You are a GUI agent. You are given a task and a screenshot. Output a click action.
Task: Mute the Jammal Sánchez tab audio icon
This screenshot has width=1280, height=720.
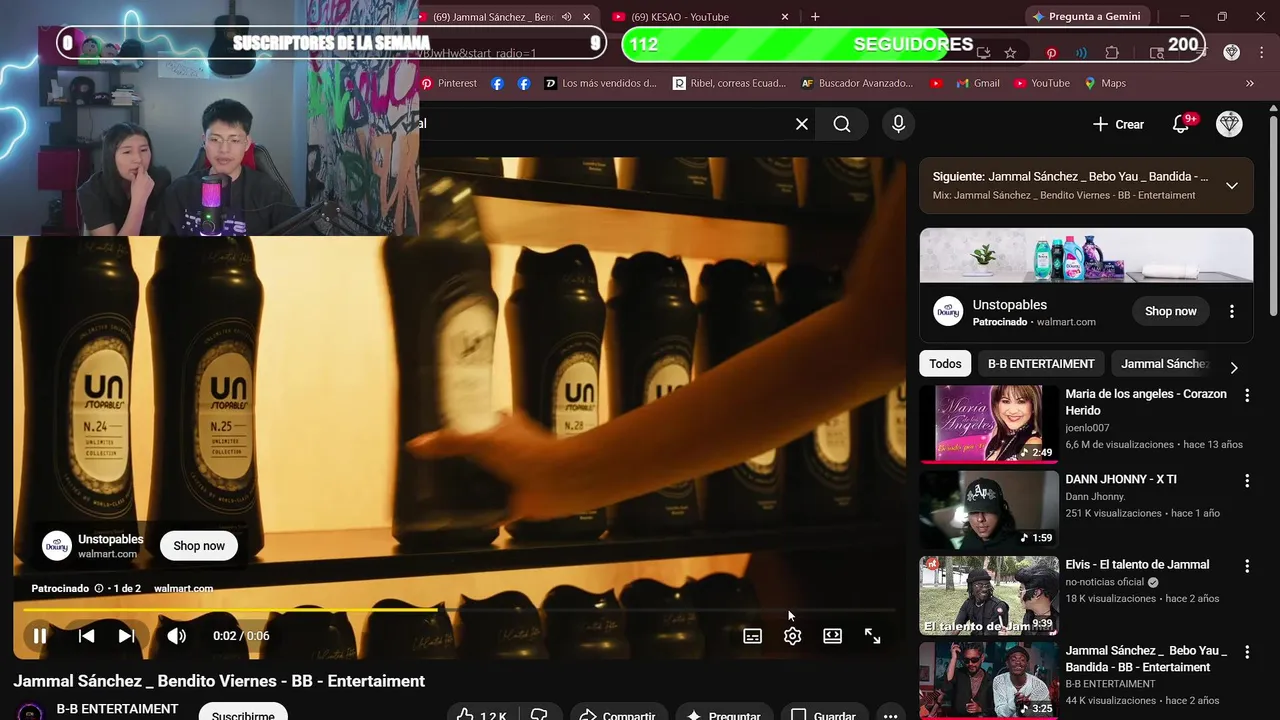coord(567,17)
